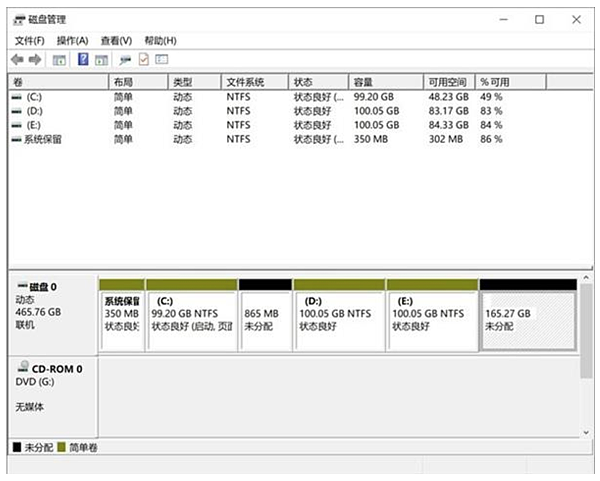
Task: Click the 86 % available cell
Action: 491,139
